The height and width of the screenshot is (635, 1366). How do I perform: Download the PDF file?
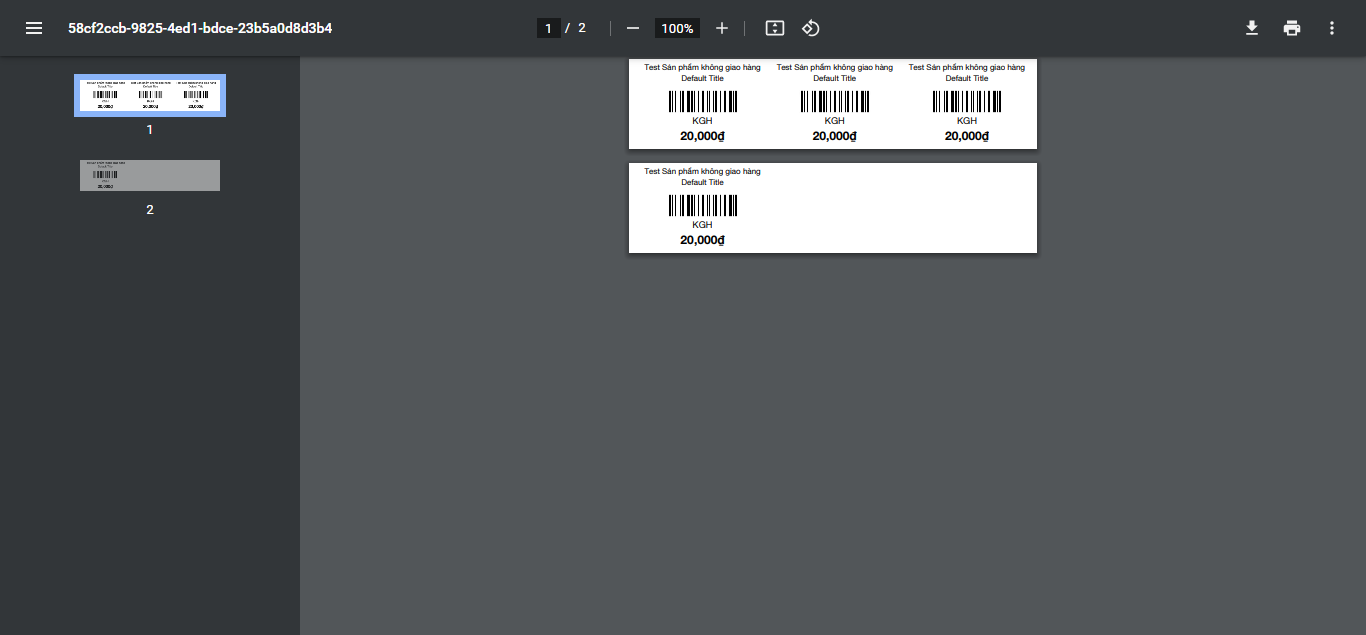(1252, 28)
